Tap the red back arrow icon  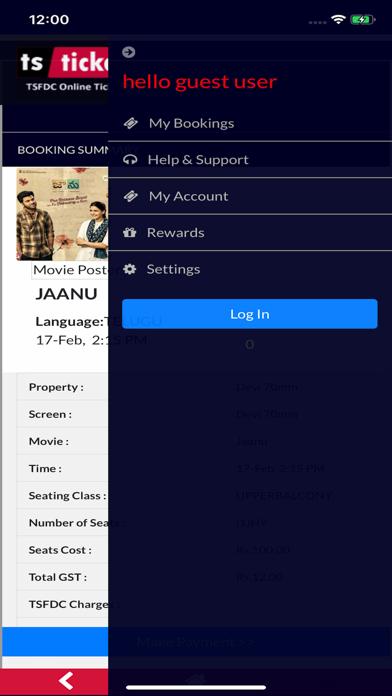[66, 680]
